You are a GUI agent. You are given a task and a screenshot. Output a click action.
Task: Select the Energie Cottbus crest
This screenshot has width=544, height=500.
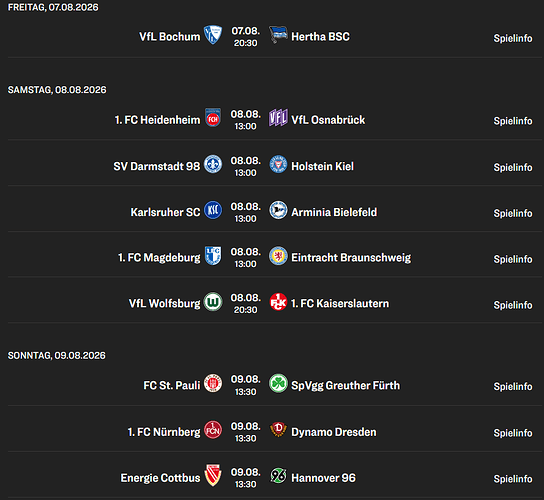213,475
